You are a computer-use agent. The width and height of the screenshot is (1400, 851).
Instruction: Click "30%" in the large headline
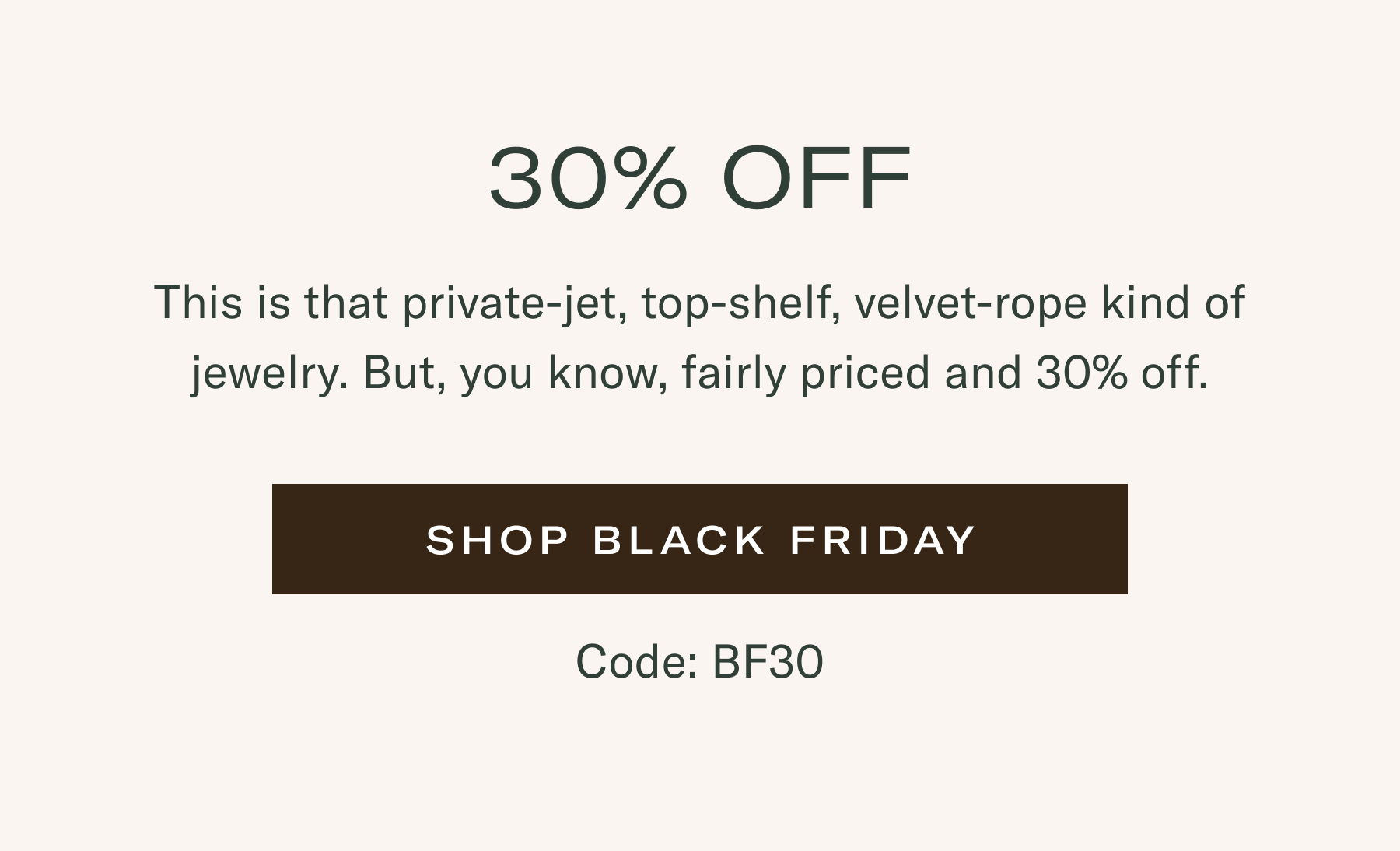pyautogui.click(x=588, y=177)
